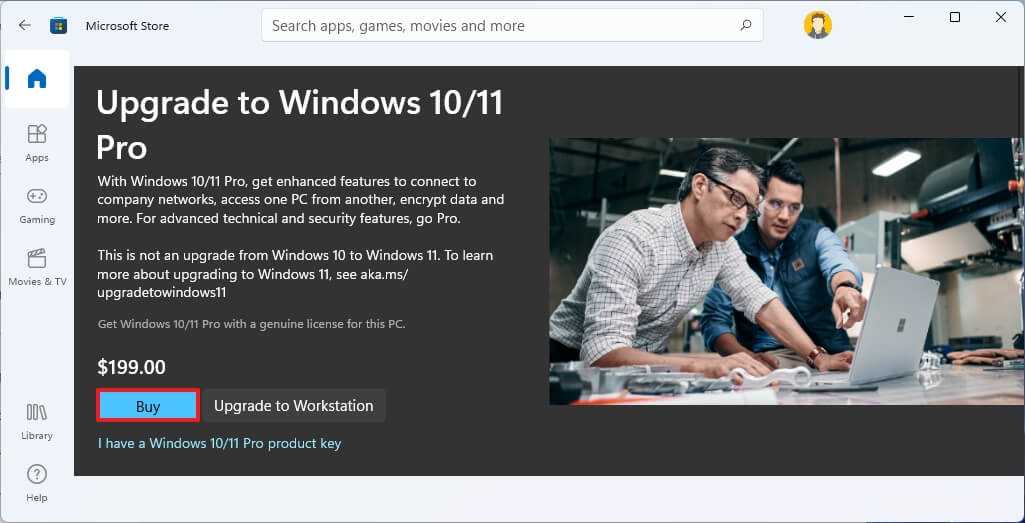Go back using the back arrow
Screen dimensions: 1025x523
click(x=25, y=25)
